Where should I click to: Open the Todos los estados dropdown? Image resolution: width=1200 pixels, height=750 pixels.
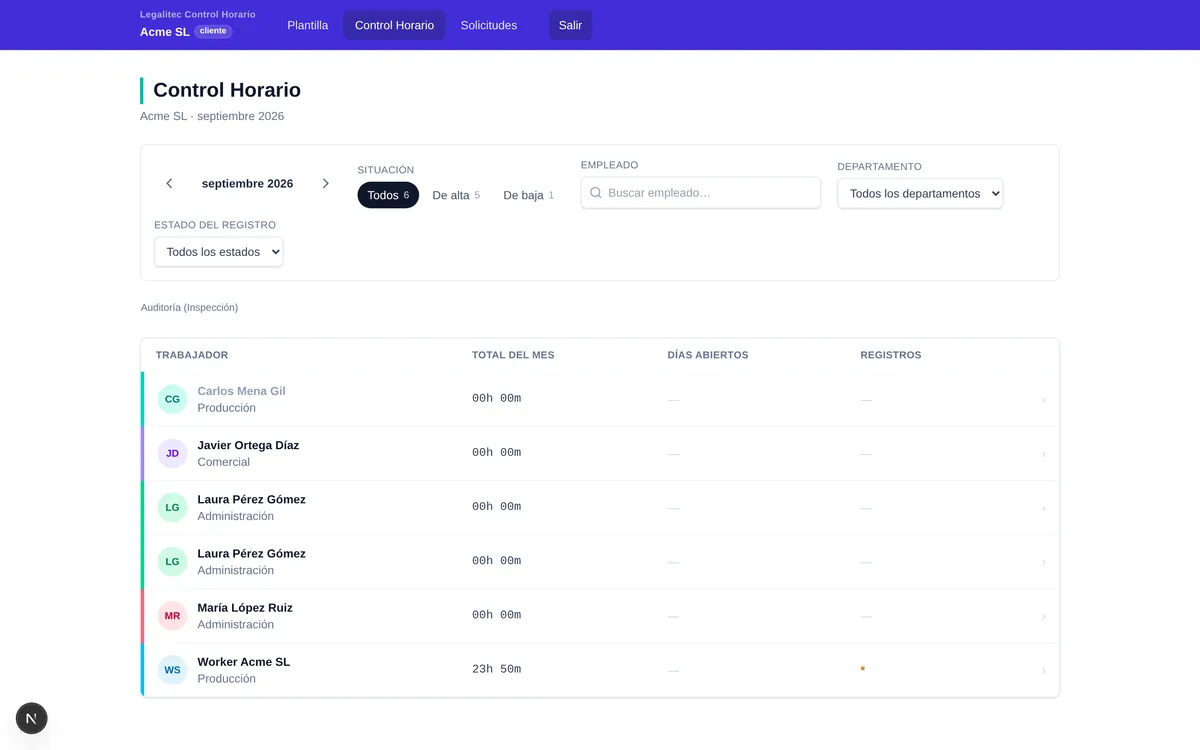(219, 252)
